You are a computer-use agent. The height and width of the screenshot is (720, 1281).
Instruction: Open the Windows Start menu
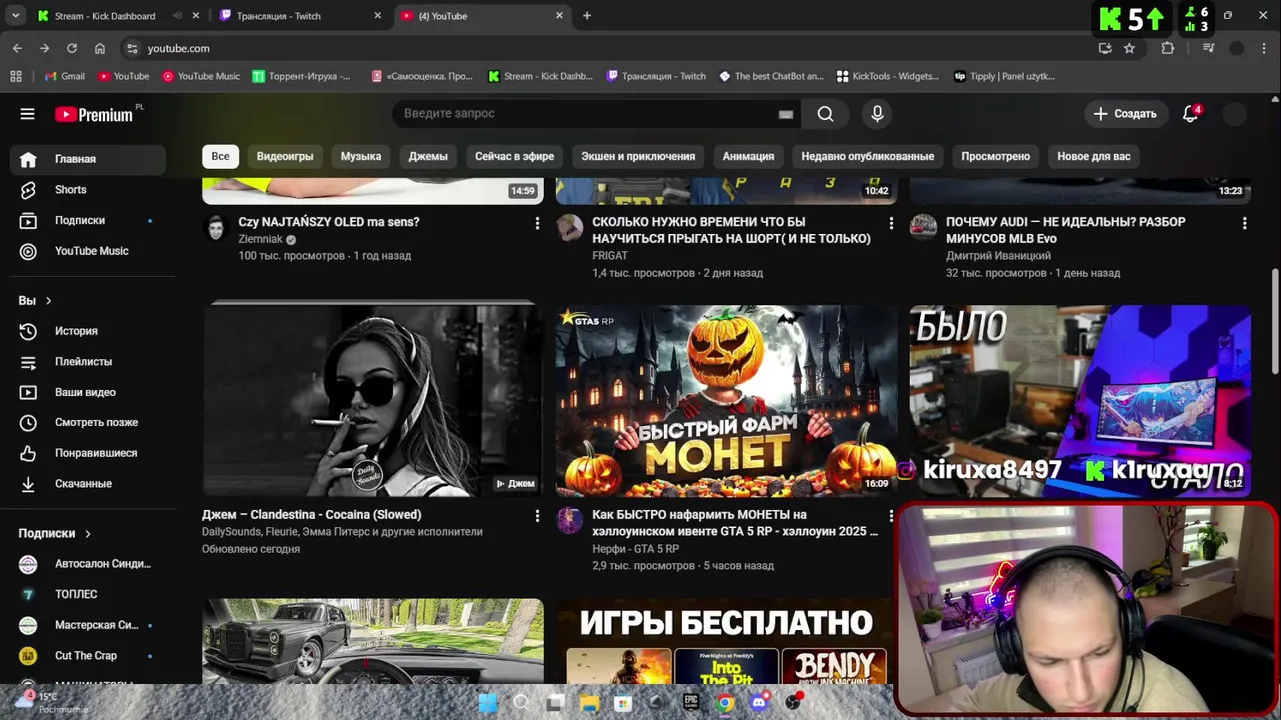pos(487,703)
